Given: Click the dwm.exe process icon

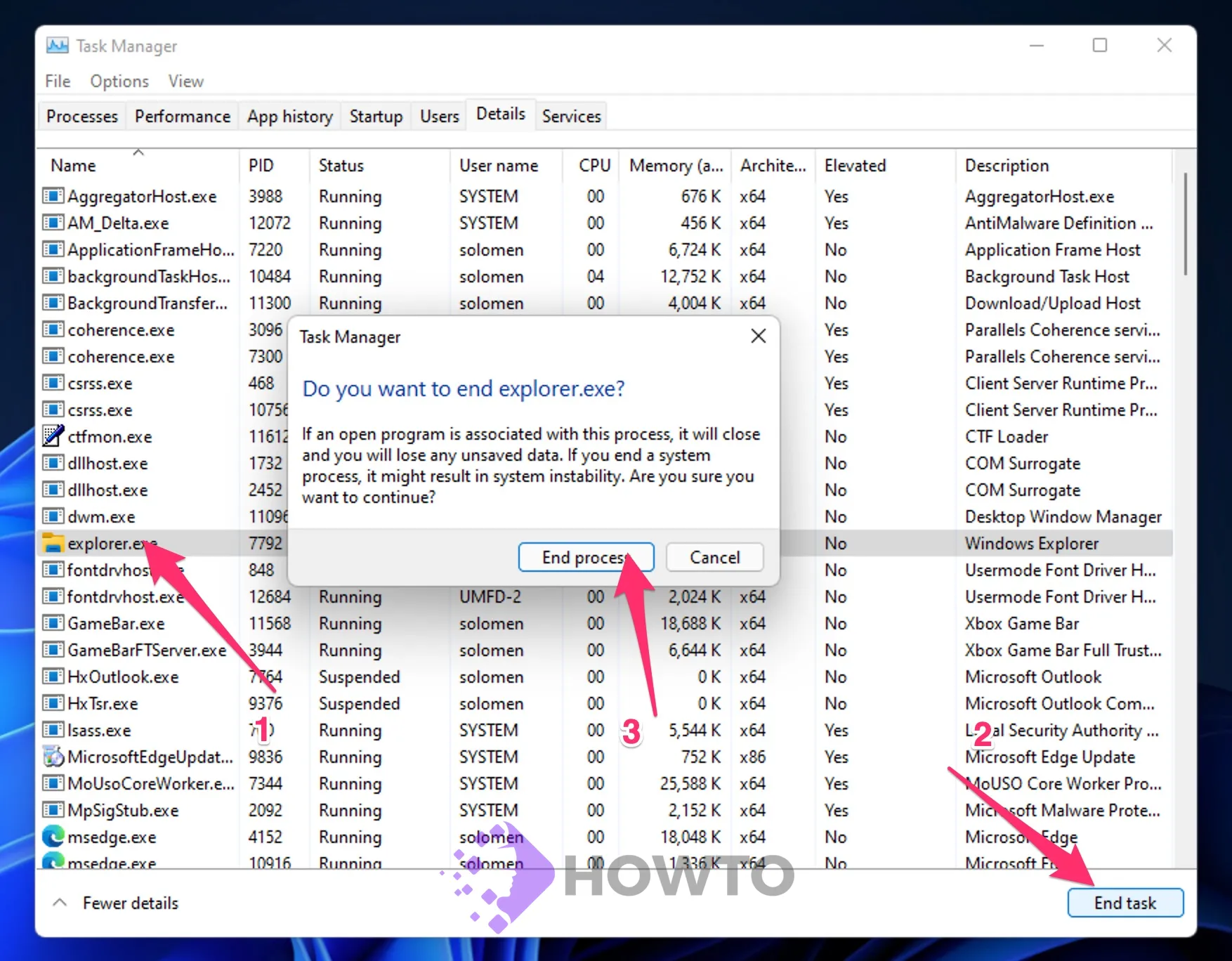Looking at the screenshot, I should click(x=53, y=516).
